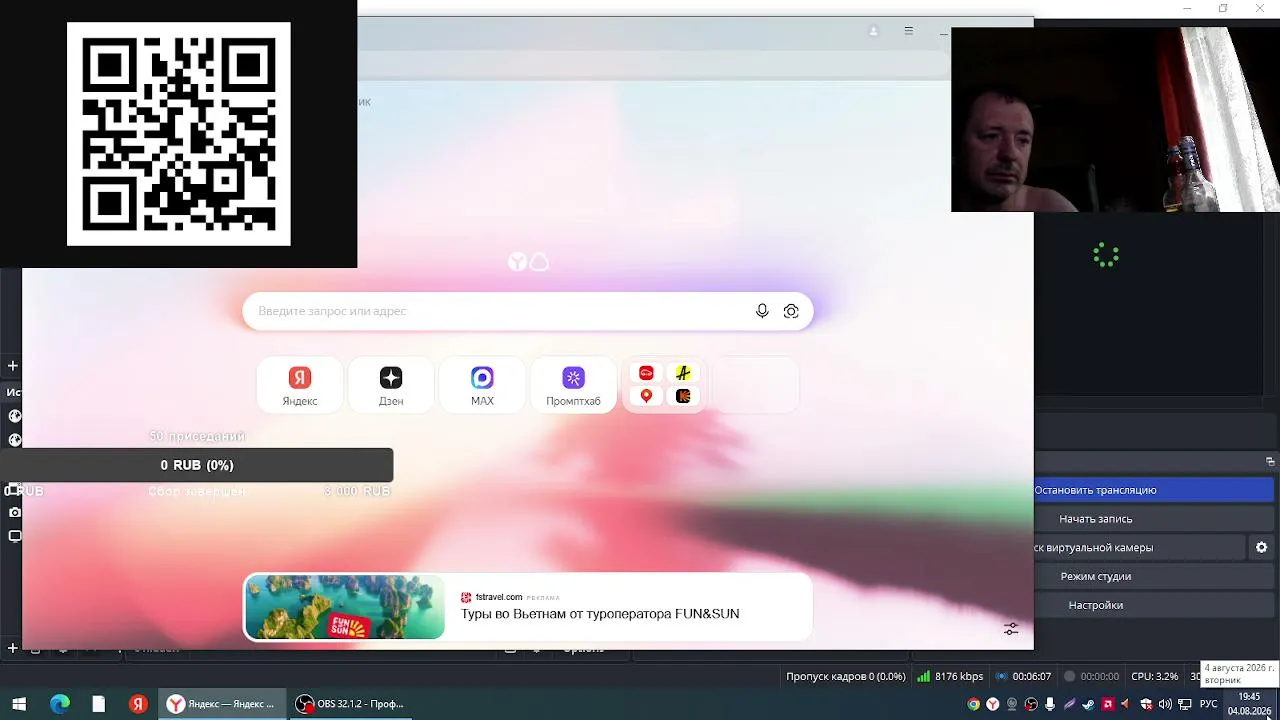Click the 0 RUB (0%) donation progress bar
The width and height of the screenshot is (1280, 720).
197,465
